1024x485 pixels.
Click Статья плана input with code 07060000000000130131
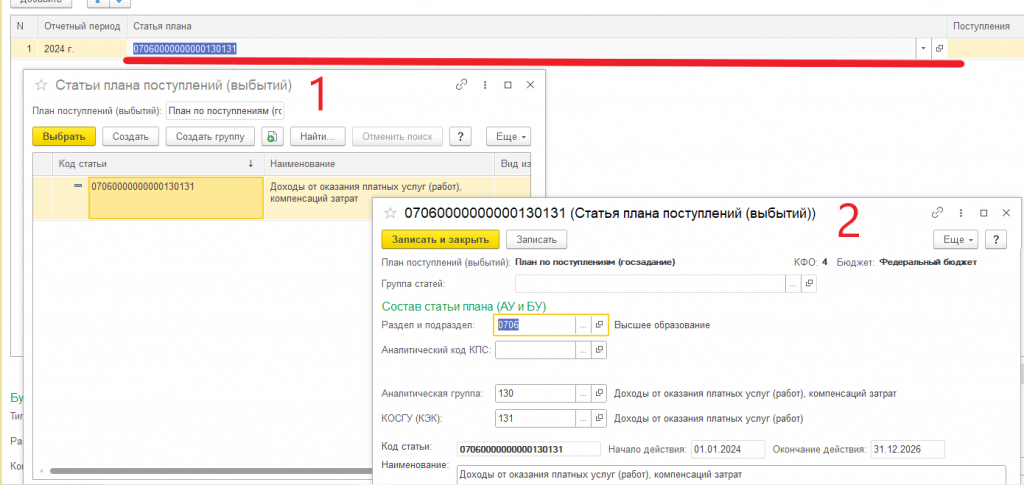(522, 48)
